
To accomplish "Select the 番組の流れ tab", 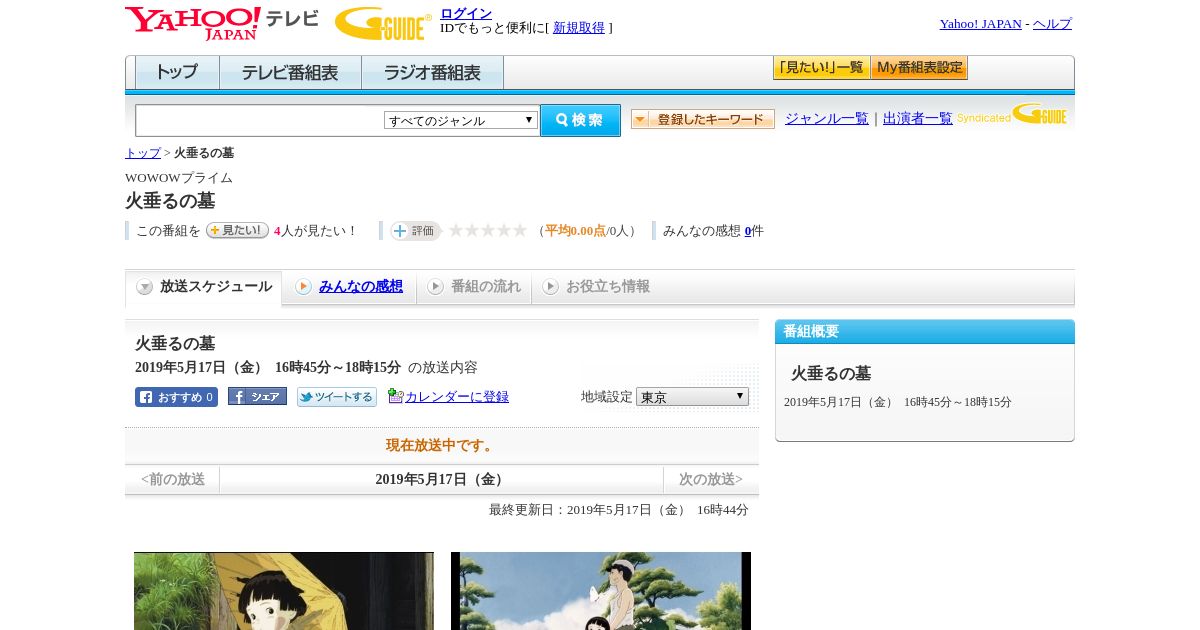I will click(x=474, y=287).
